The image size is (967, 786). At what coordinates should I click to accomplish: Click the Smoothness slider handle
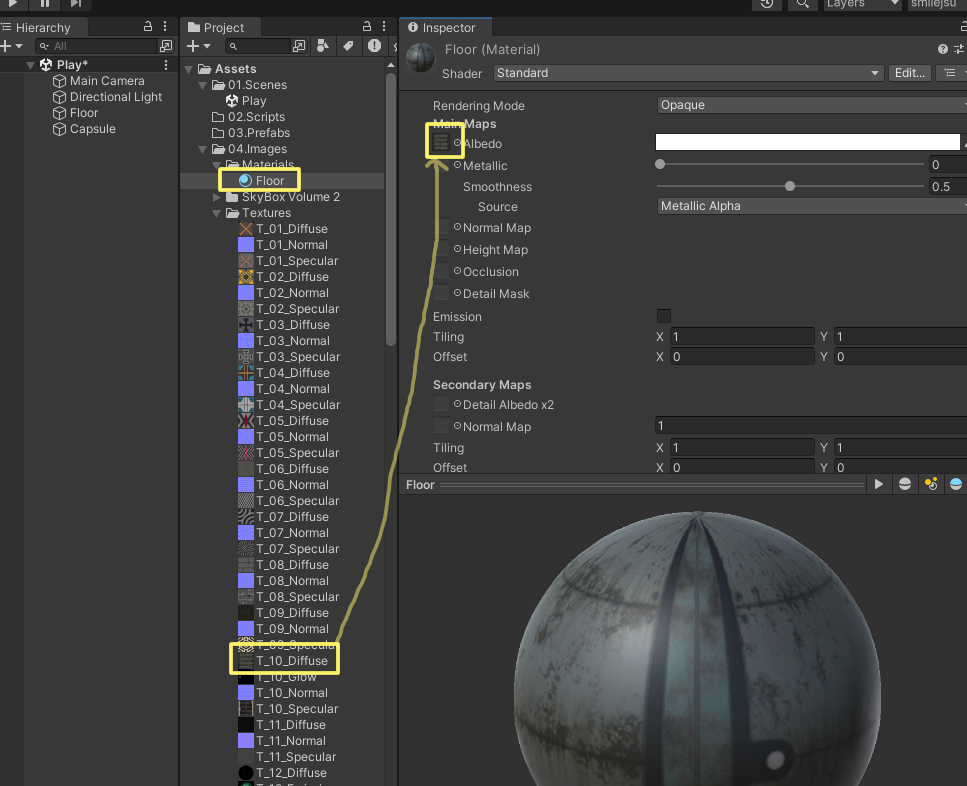click(x=789, y=186)
